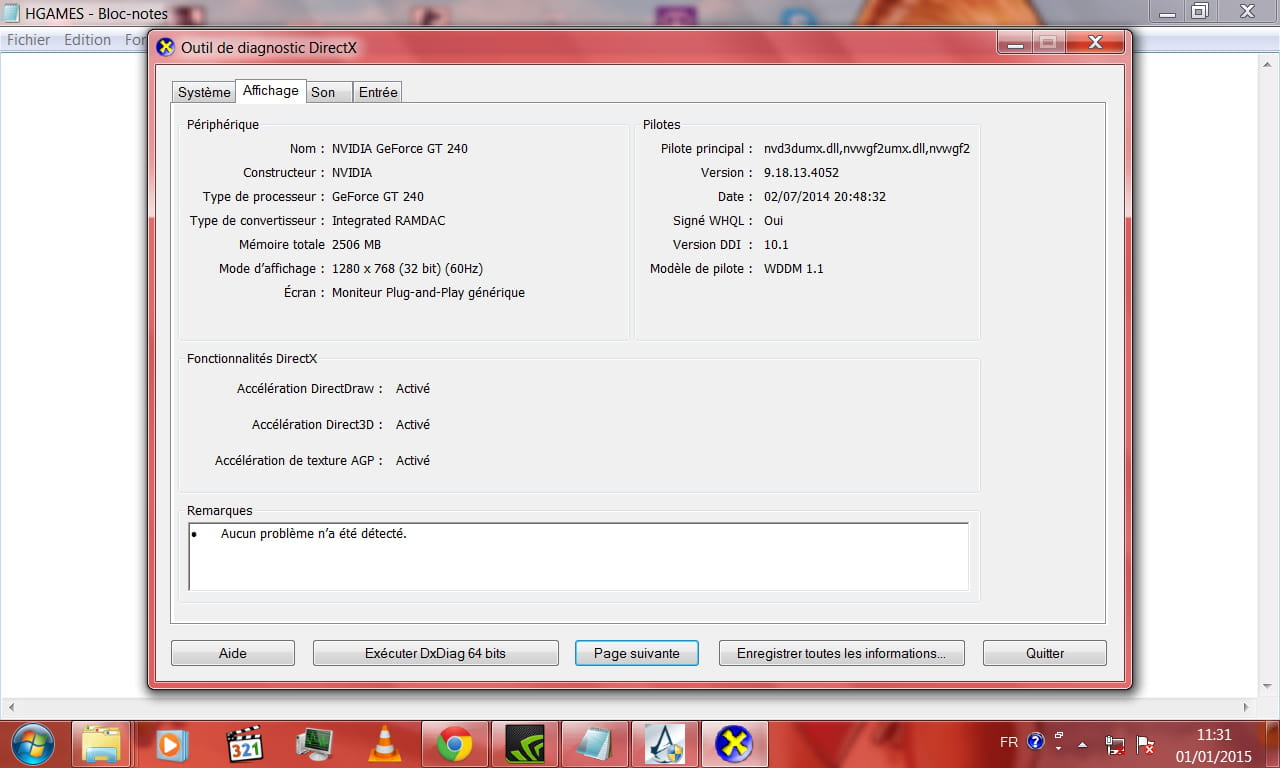The width and height of the screenshot is (1280, 768).
Task: Click the Activé status for AGP texture
Action: pyautogui.click(x=413, y=460)
